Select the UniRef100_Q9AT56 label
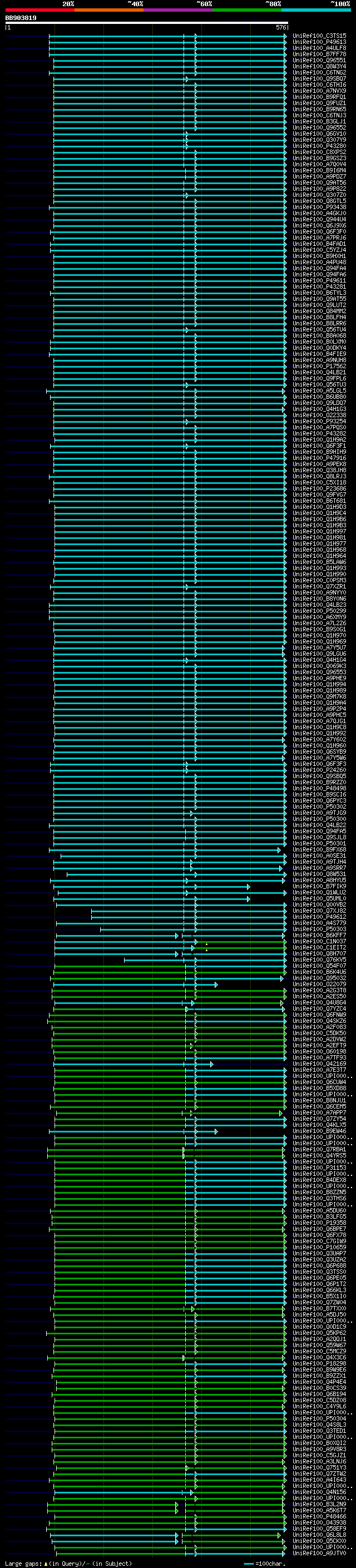This screenshot has height=1568, width=356. (319, 182)
